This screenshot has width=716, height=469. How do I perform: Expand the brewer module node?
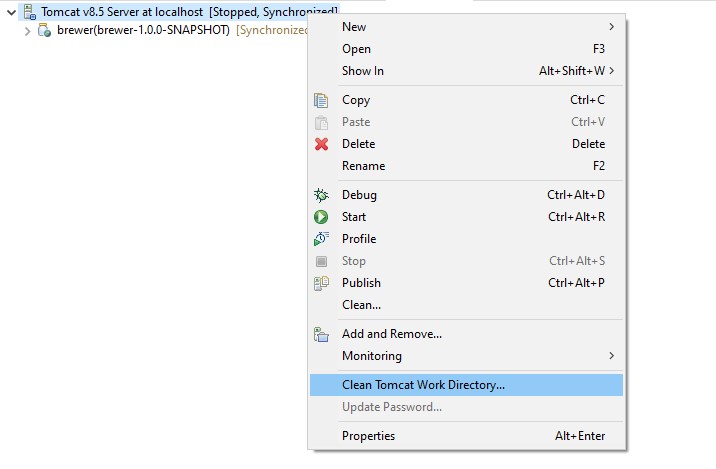click(27, 31)
